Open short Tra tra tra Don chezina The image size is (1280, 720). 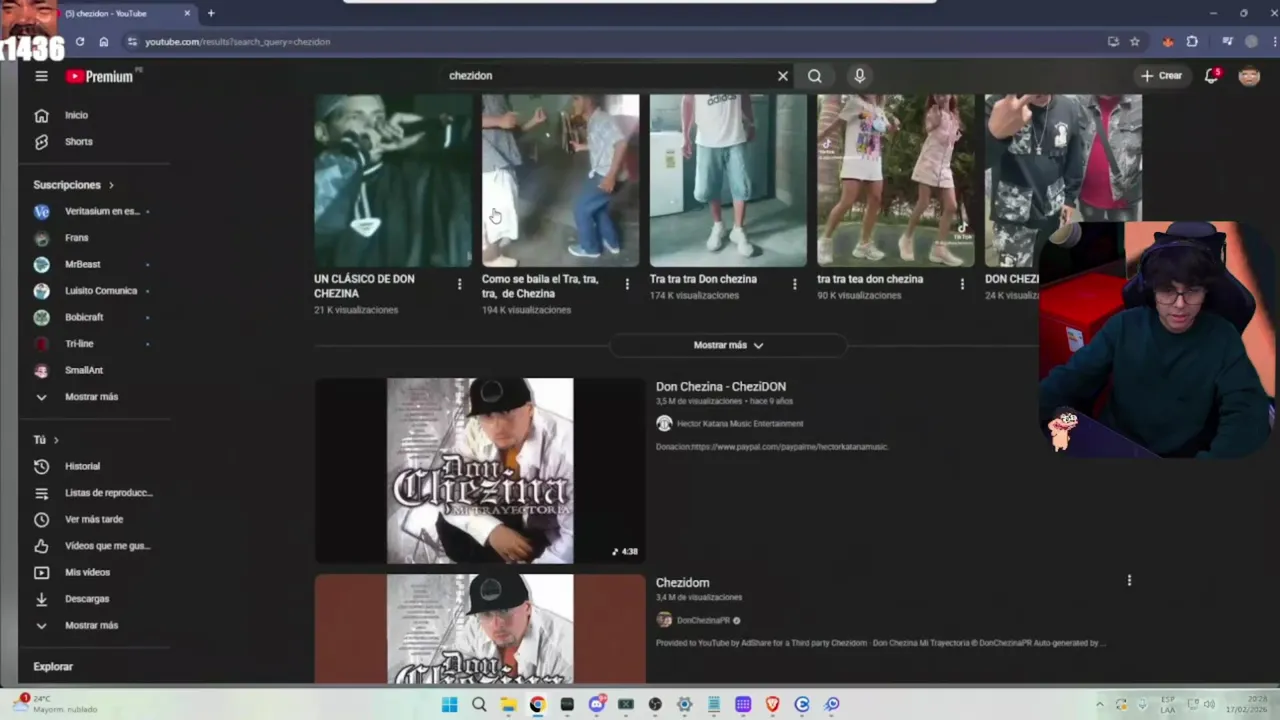click(728, 181)
